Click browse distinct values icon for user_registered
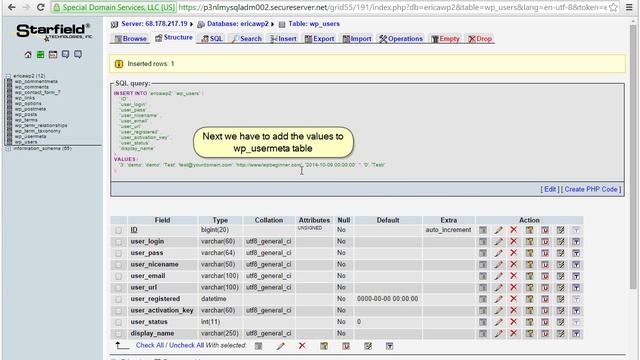Screen dimensions: 640x360 (x=483, y=299)
